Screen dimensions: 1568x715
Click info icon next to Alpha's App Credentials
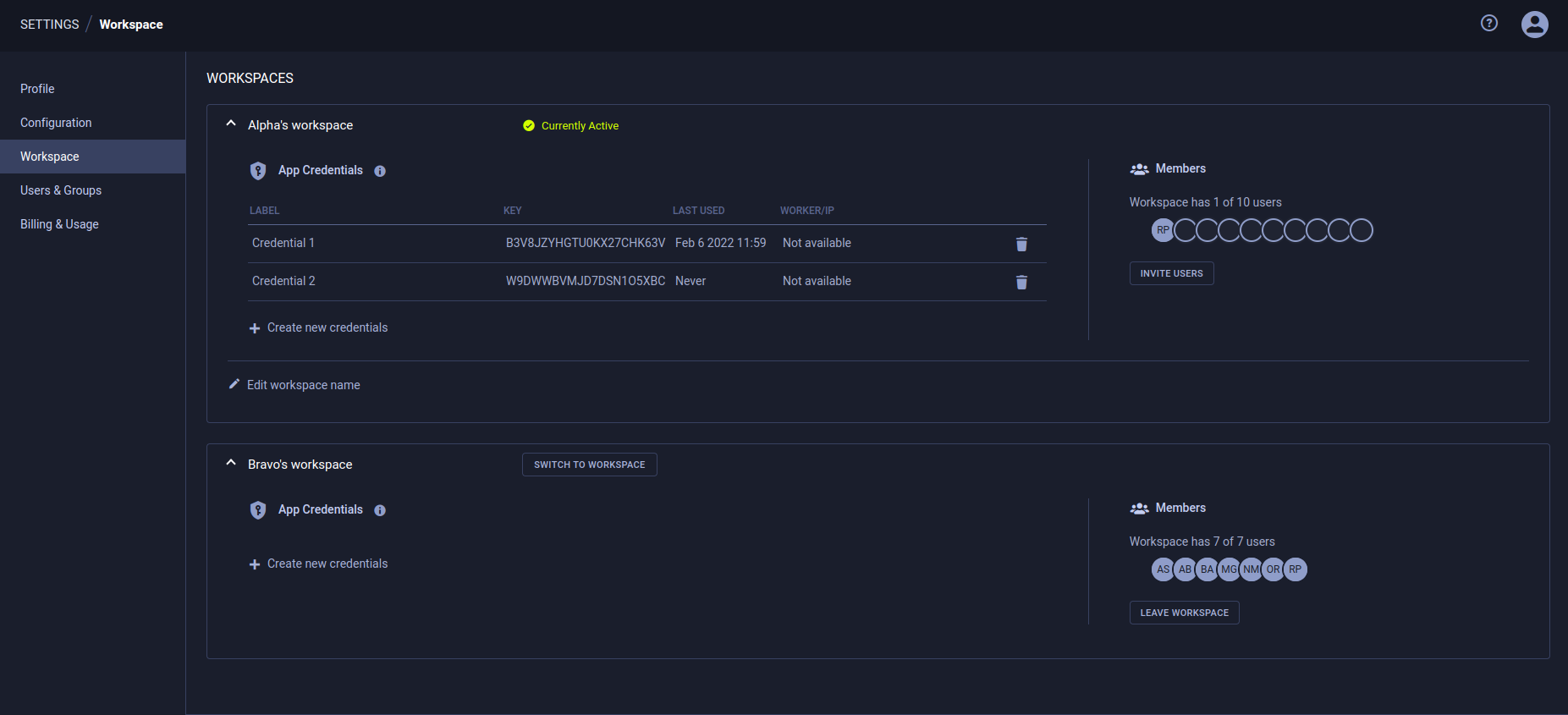click(x=380, y=171)
